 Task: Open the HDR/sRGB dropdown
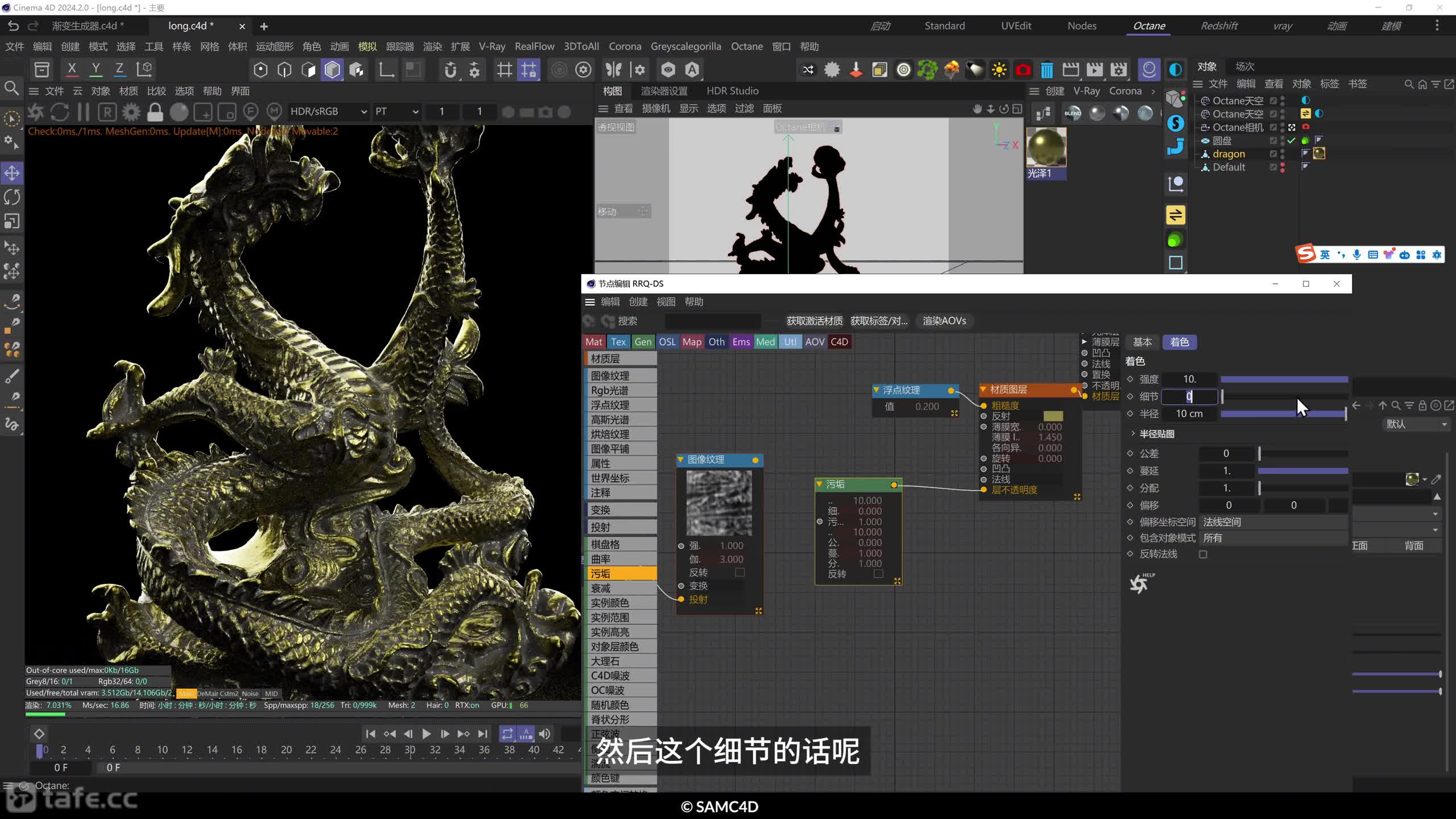pos(328,111)
